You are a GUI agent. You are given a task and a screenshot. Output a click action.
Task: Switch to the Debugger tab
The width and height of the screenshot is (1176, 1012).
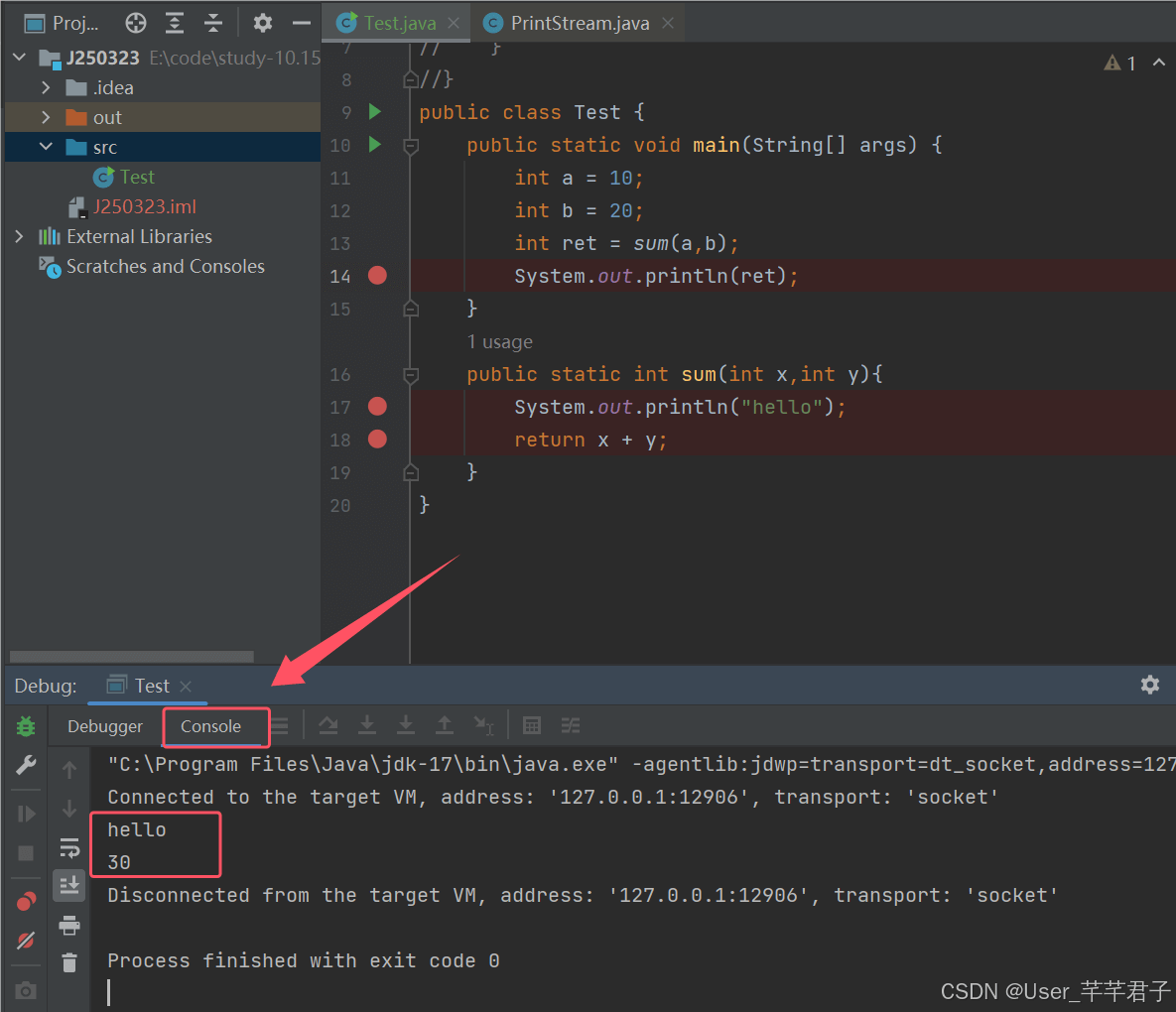(x=105, y=726)
